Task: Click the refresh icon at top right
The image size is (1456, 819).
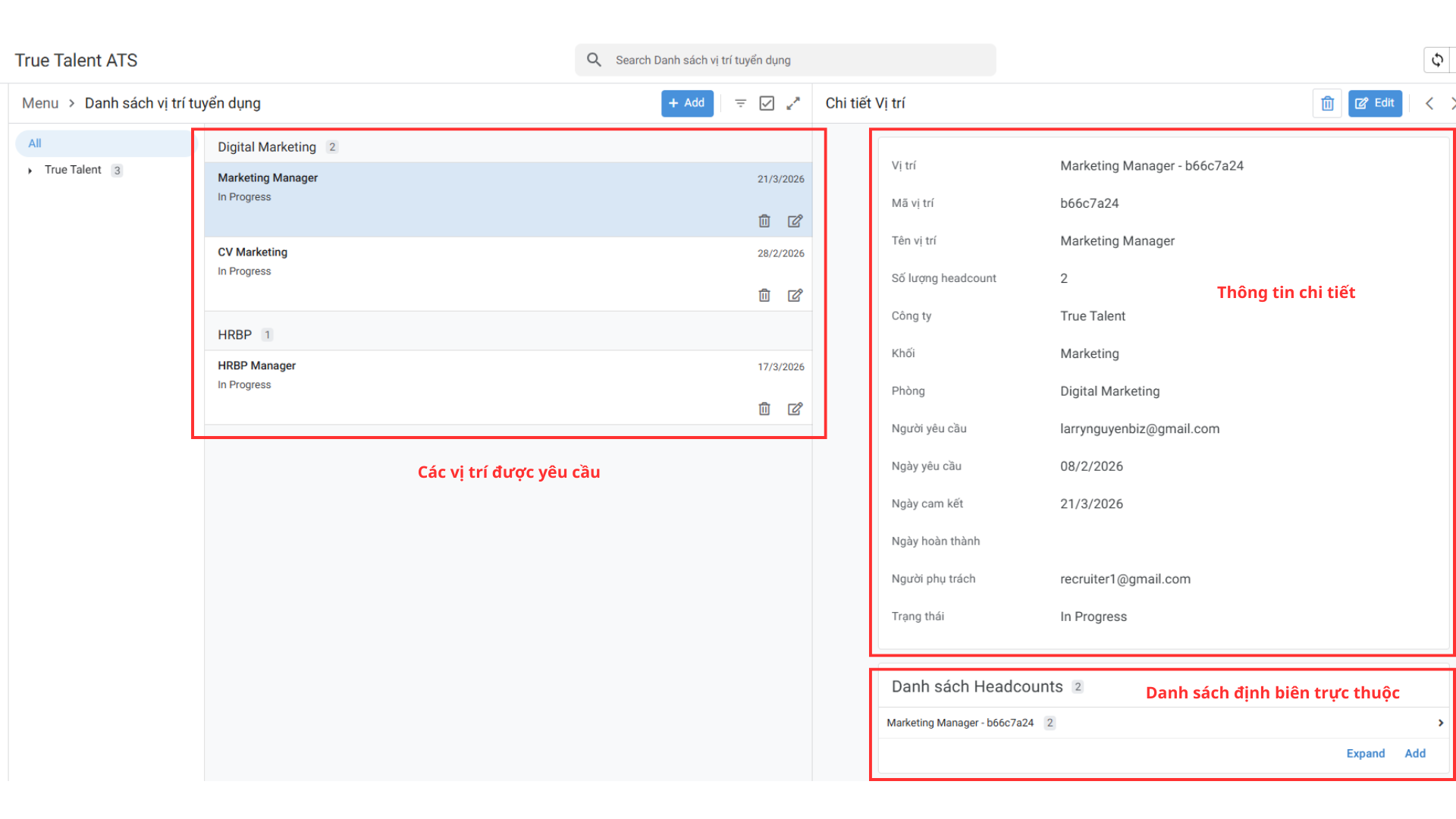Action: pyautogui.click(x=1437, y=60)
